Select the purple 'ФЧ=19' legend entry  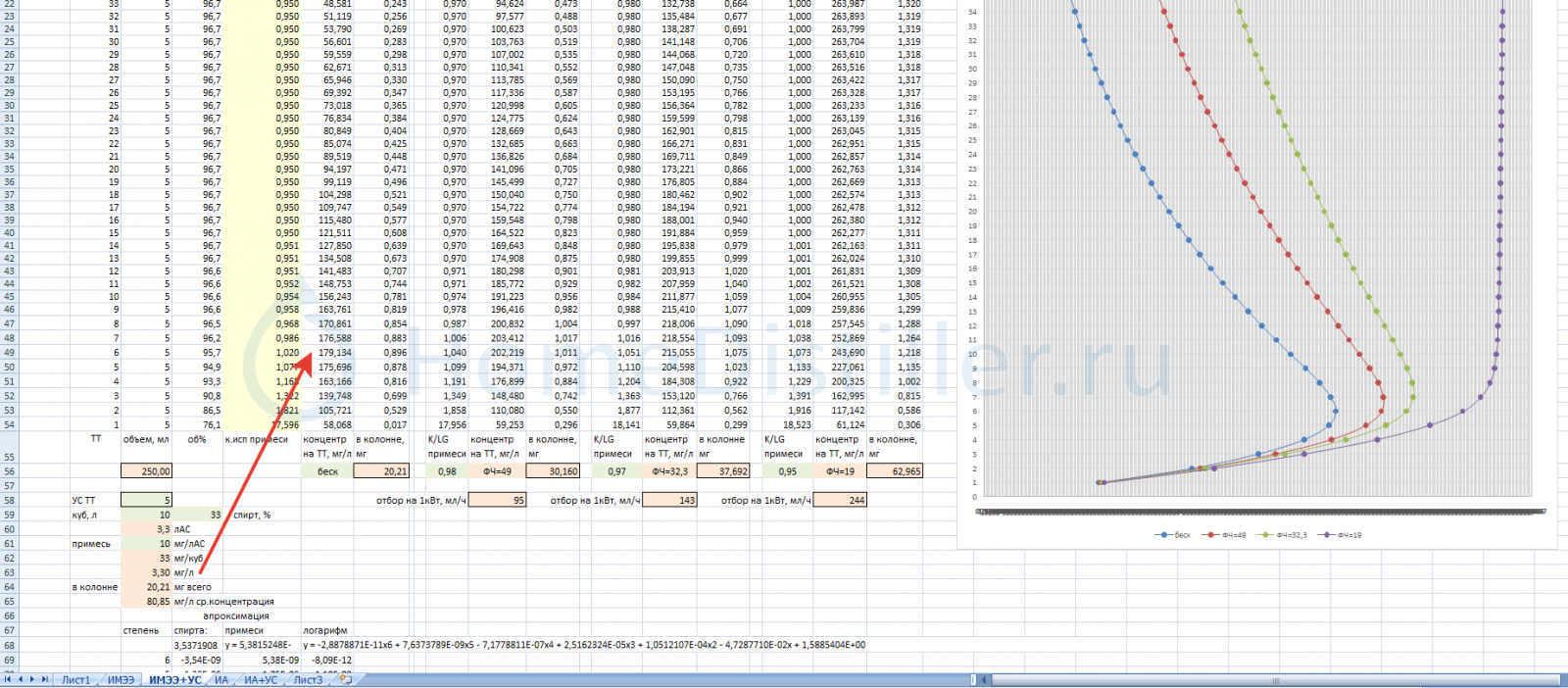(1342, 535)
